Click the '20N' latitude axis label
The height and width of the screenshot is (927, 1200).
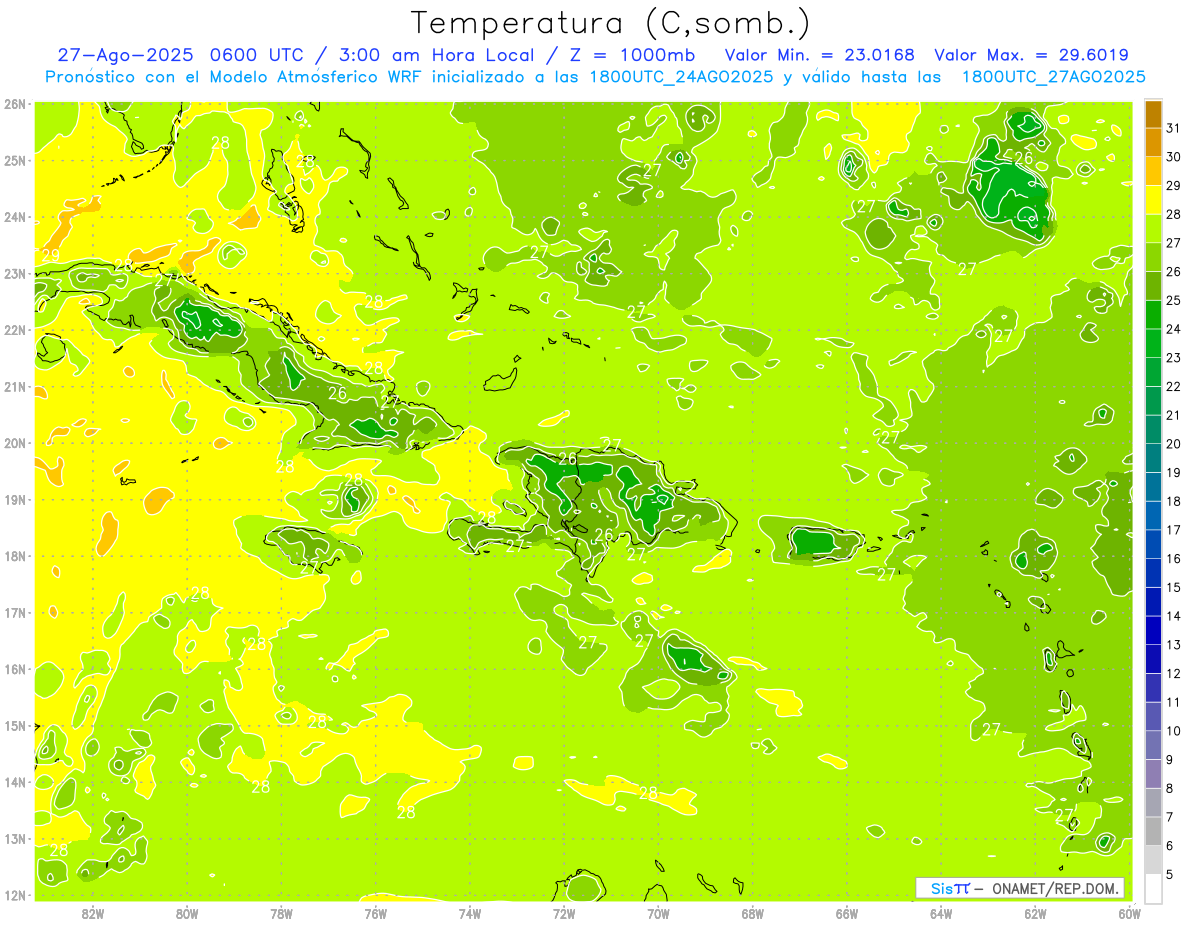point(14,443)
